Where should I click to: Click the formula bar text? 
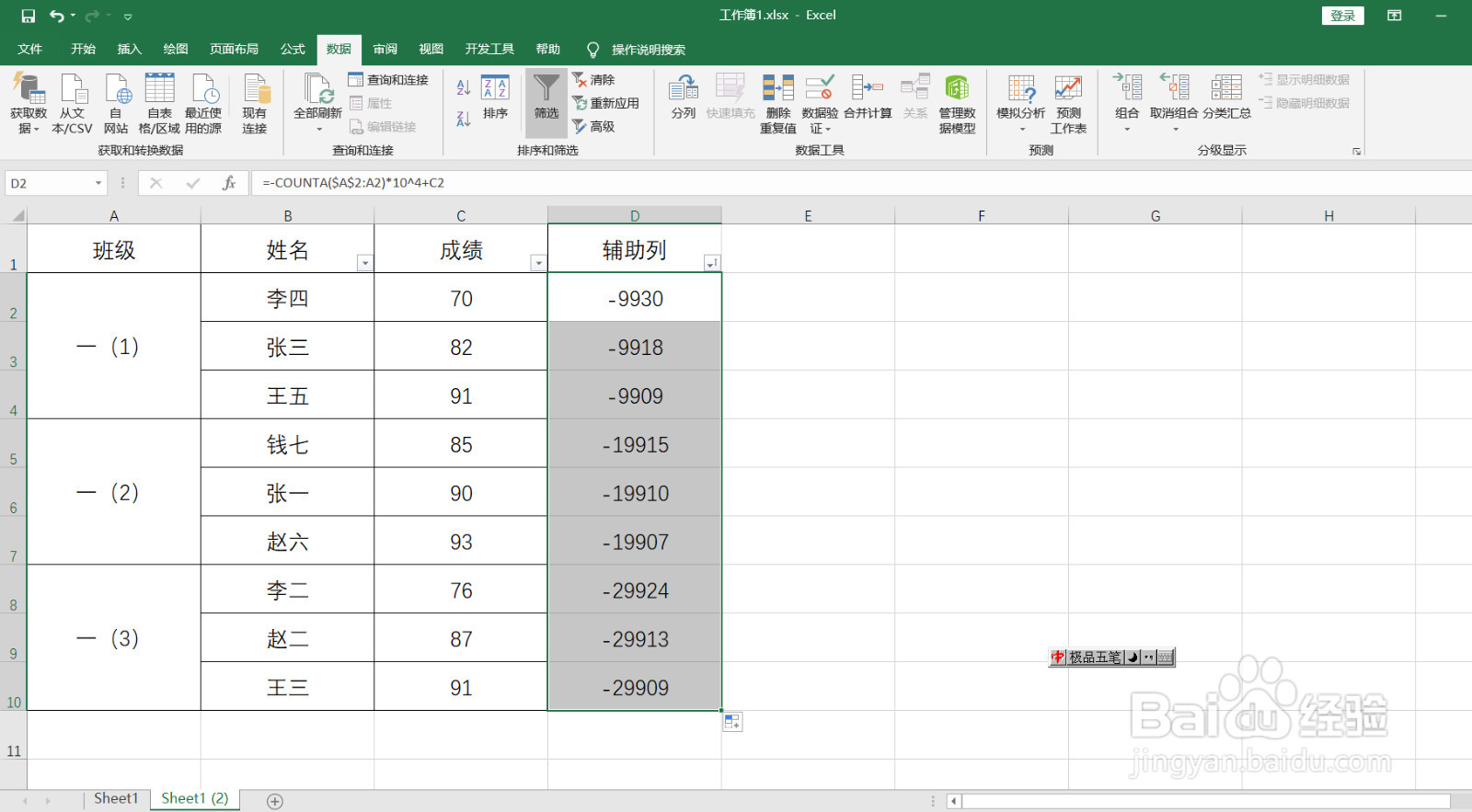point(353,183)
